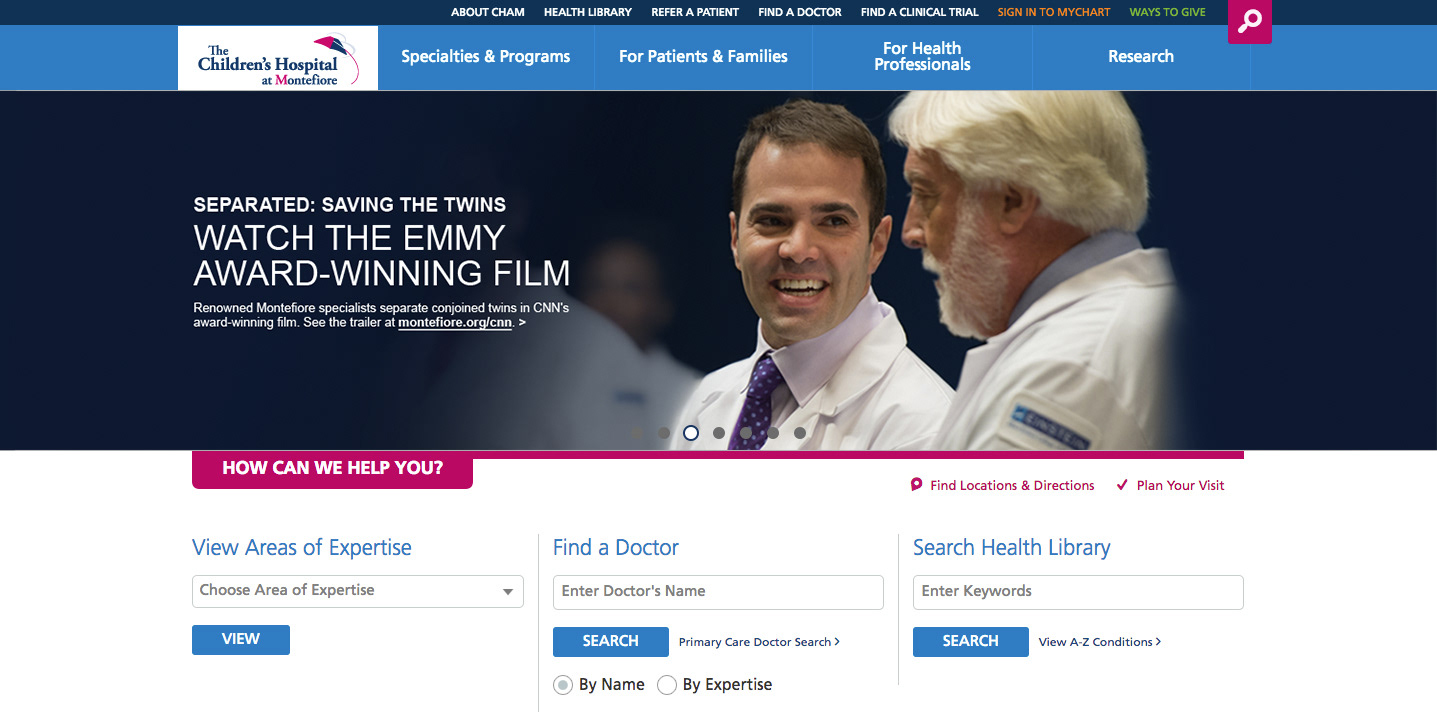Click the View Areas of Expertise heading

tap(302, 548)
